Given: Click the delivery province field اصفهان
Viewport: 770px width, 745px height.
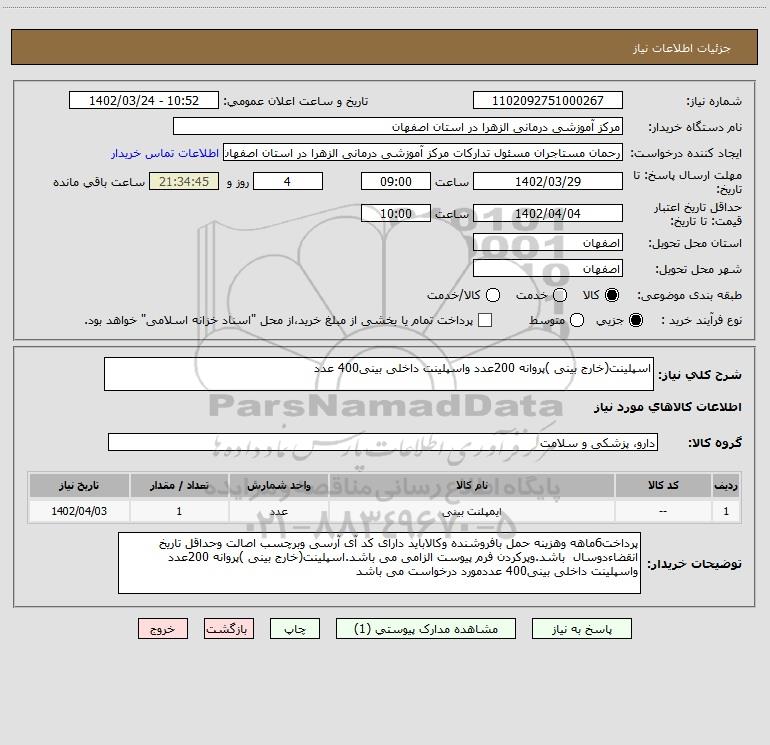Looking at the screenshot, I should tap(548, 242).
